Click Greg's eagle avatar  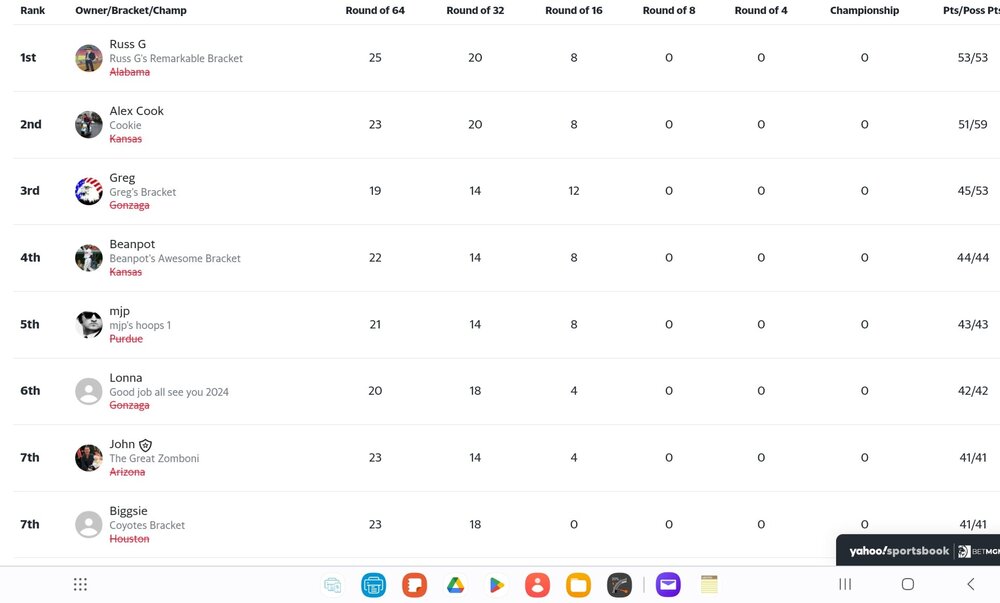point(89,191)
